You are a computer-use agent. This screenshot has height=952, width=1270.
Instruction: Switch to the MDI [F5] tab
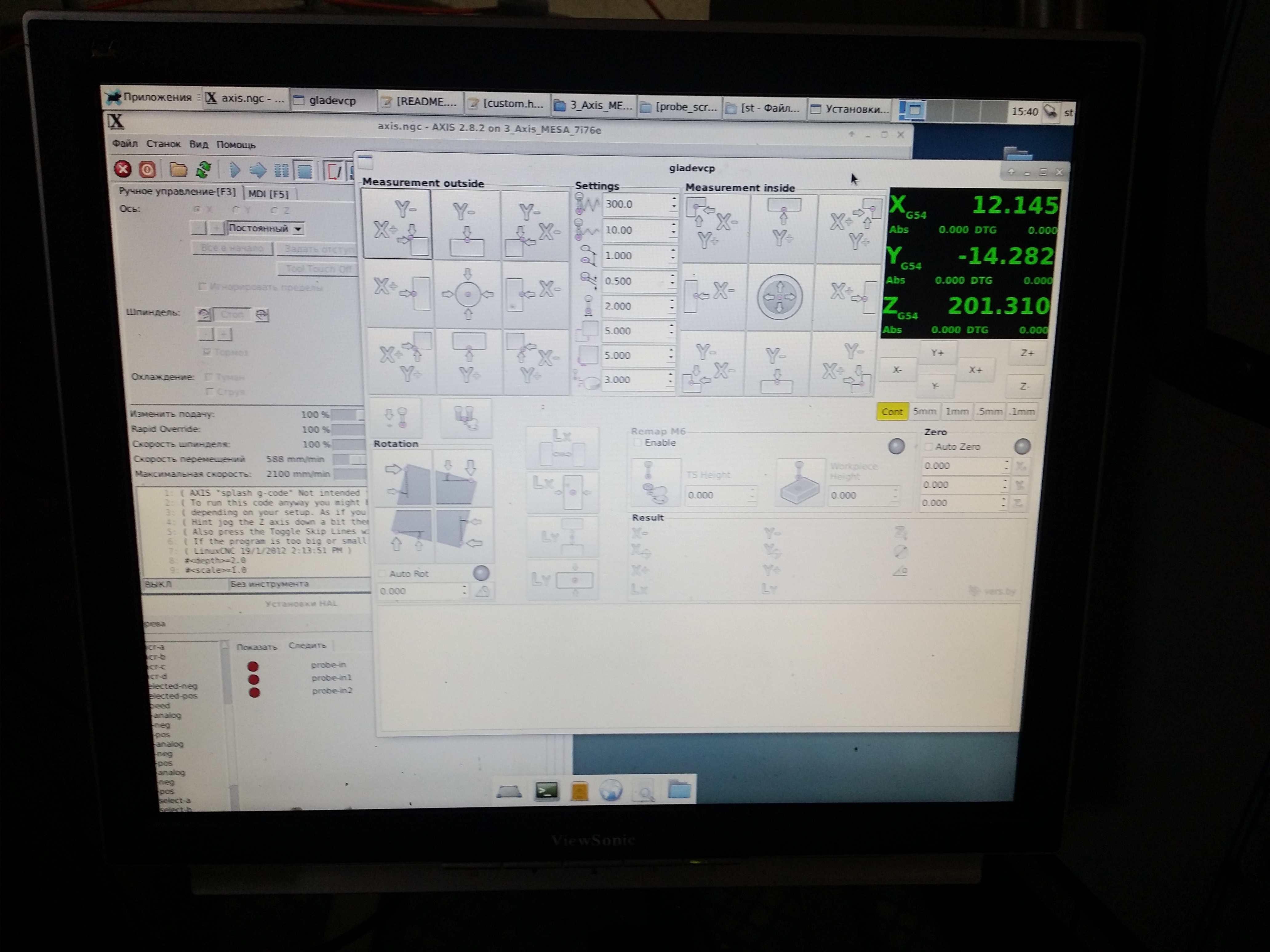pos(268,194)
